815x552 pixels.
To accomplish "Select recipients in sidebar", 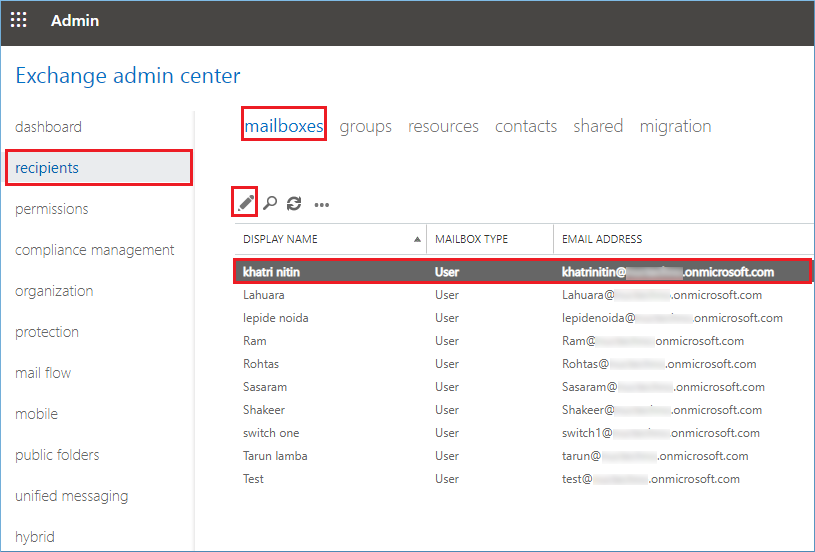I will click(99, 167).
